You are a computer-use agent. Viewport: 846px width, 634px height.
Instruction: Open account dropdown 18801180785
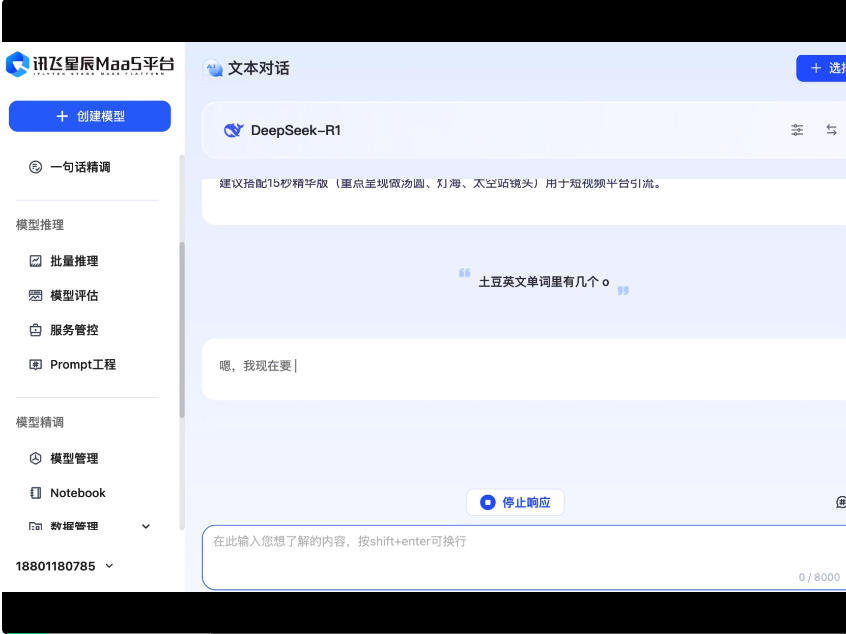pyautogui.click(x=65, y=566)
